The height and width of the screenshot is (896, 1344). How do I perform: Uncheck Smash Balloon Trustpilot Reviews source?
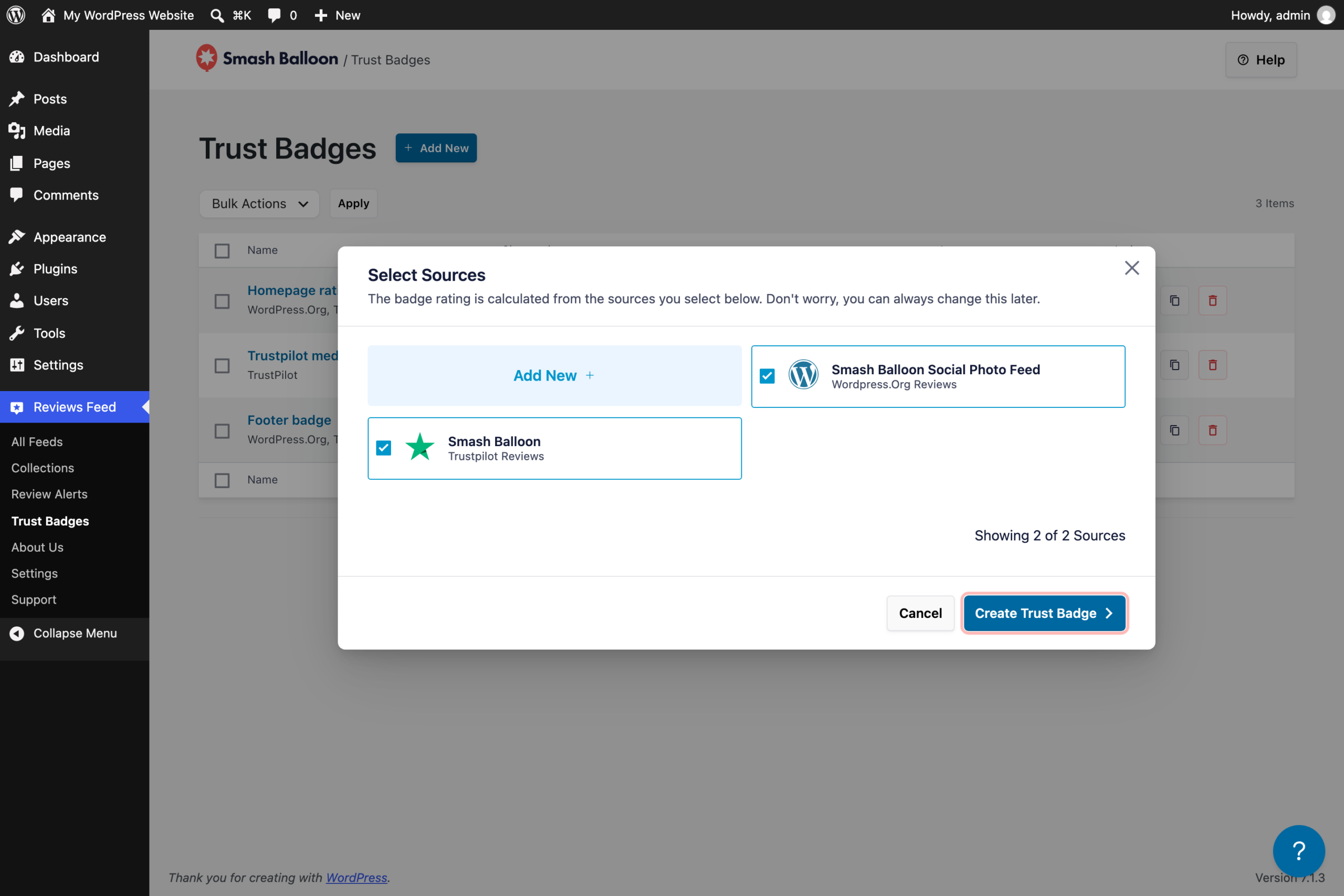[x=383, y=448]
